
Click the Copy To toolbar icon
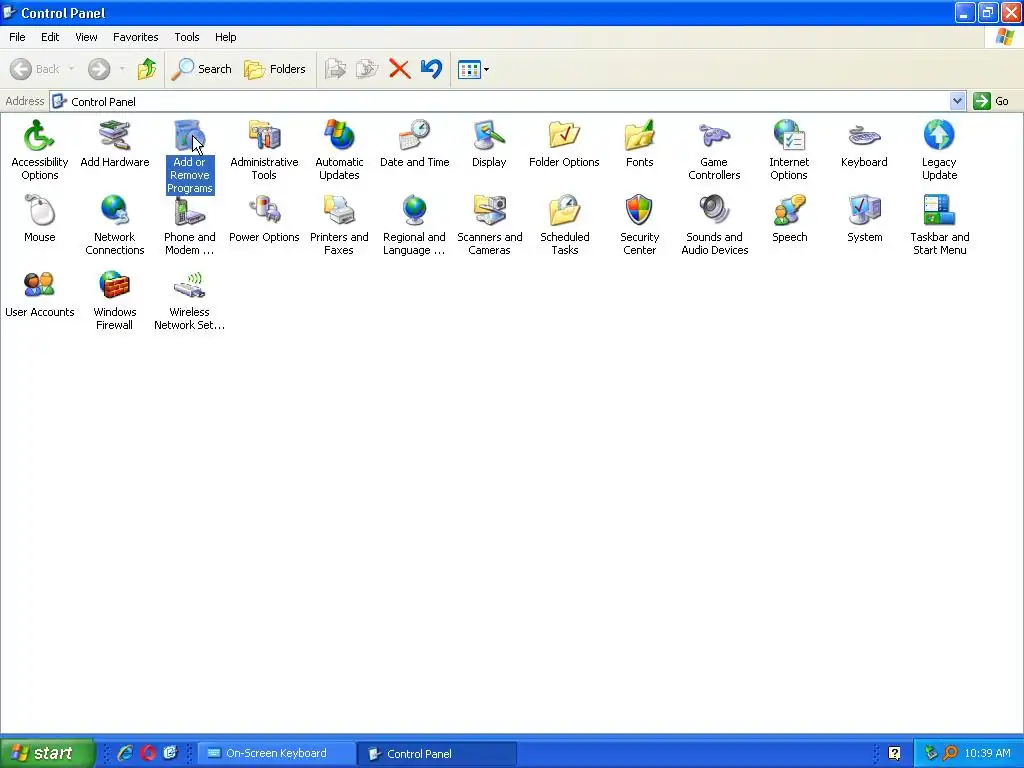(367, 69)
